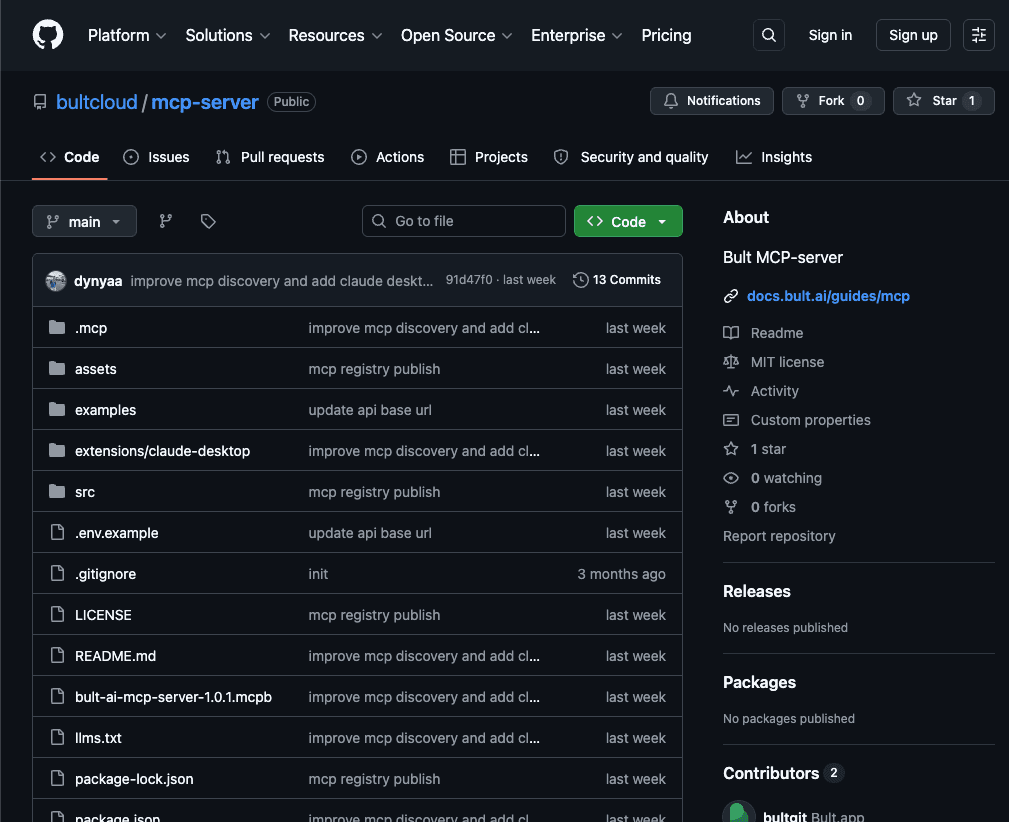Open the mcp-server repository link
Screen dimensions: 1009x822
[x=205, y=102]
